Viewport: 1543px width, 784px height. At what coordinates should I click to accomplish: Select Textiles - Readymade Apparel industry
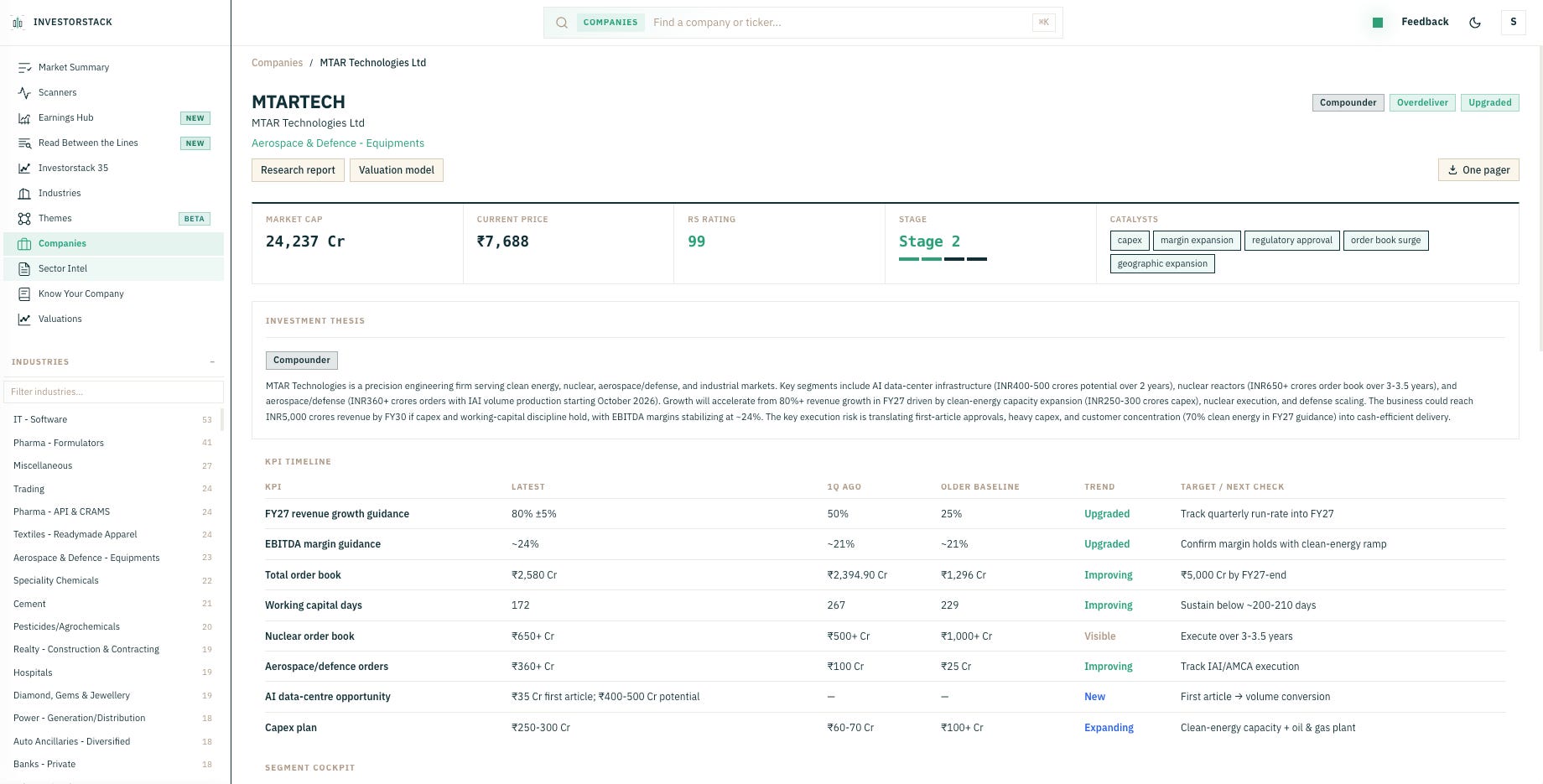click(112, 534)
